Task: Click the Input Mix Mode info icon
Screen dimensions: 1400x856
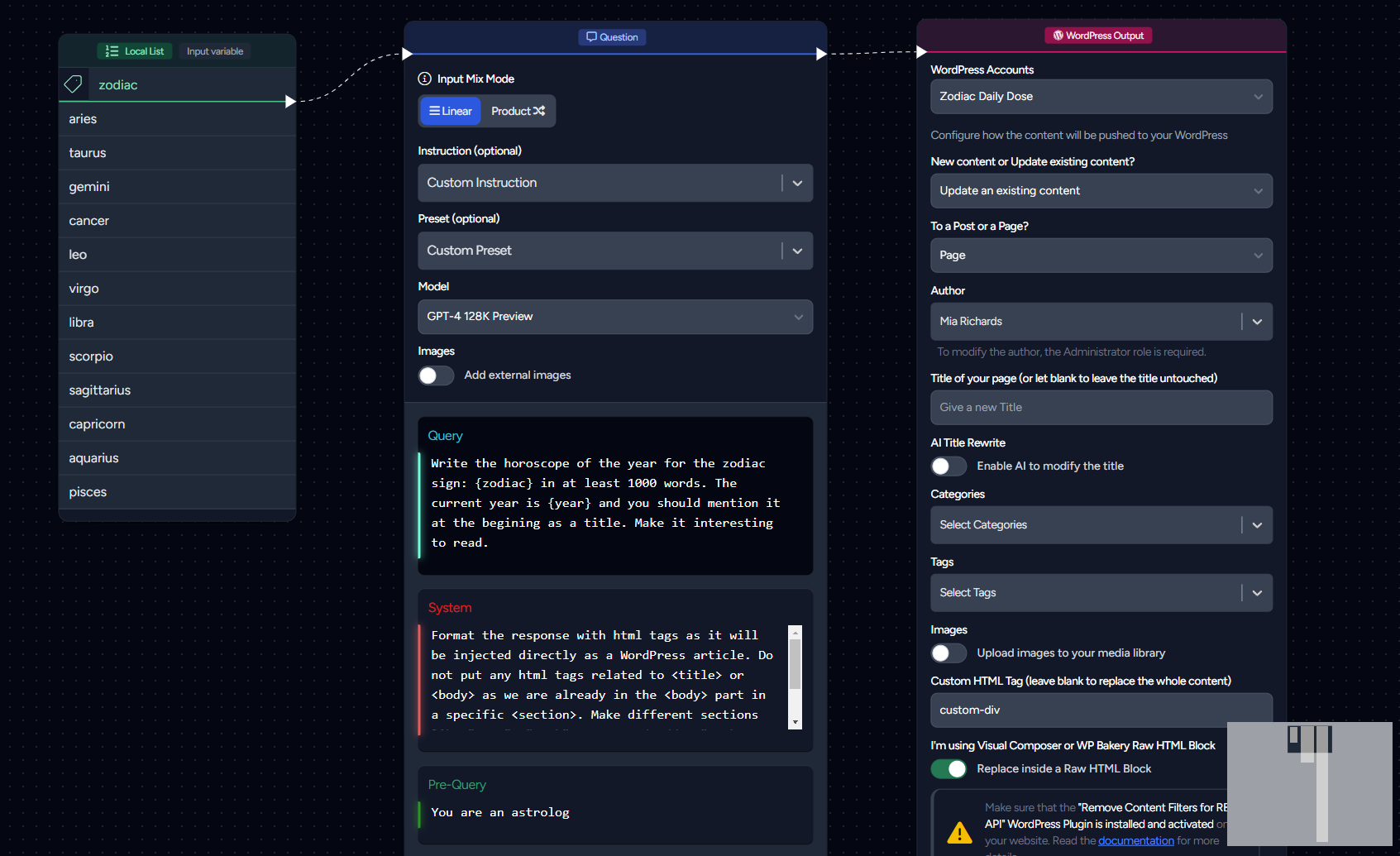Action: [x=424, y=79]
